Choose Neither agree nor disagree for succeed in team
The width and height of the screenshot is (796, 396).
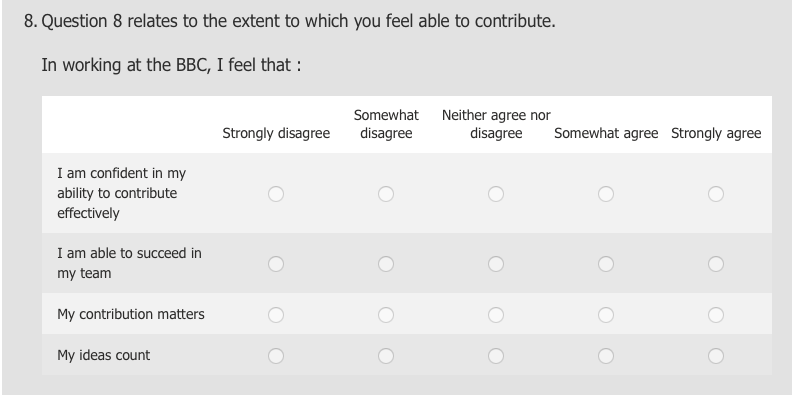coord(496,264)
